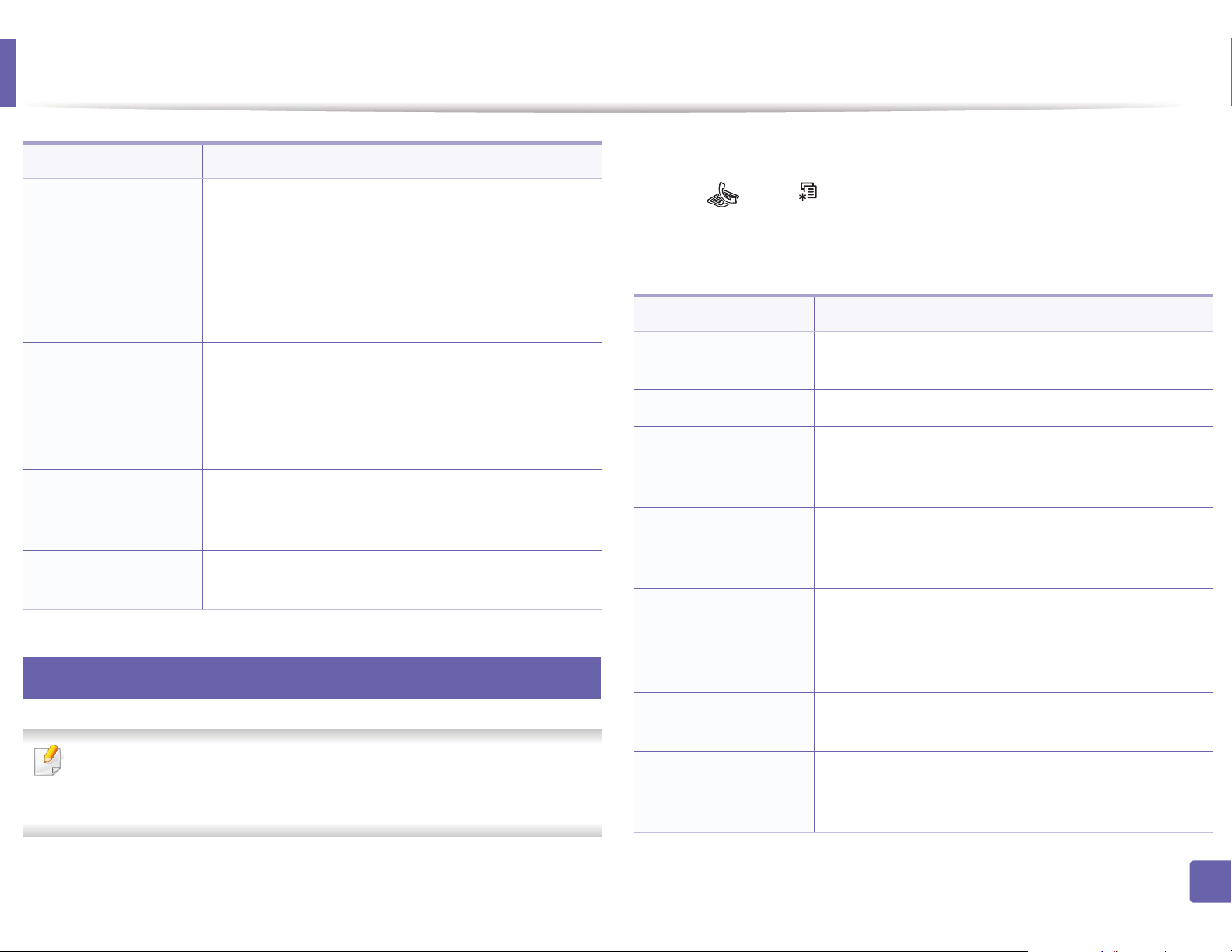The image size is (1232, 952).
Task: Click the gray bottom bar of note box
Action: click(x=312, y=830)
